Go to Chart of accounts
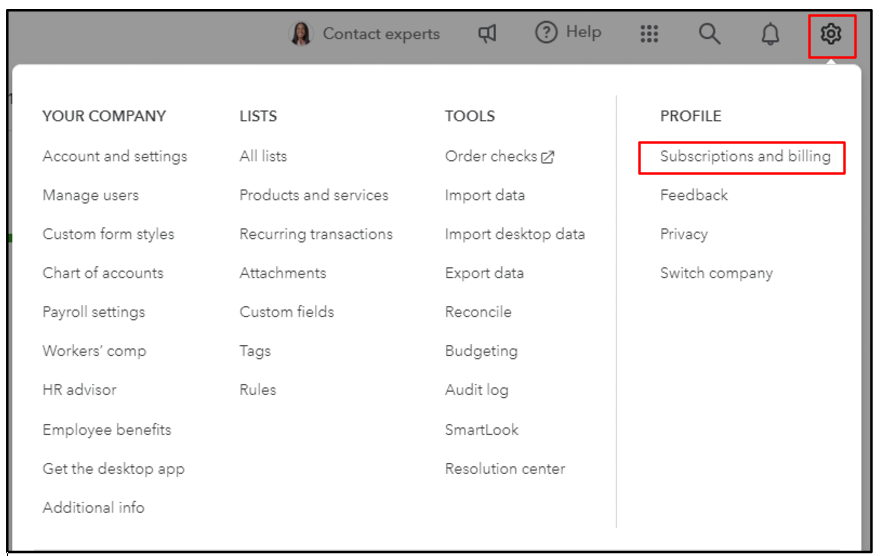This screenshot has width=883, height=556. pos(103,273)
